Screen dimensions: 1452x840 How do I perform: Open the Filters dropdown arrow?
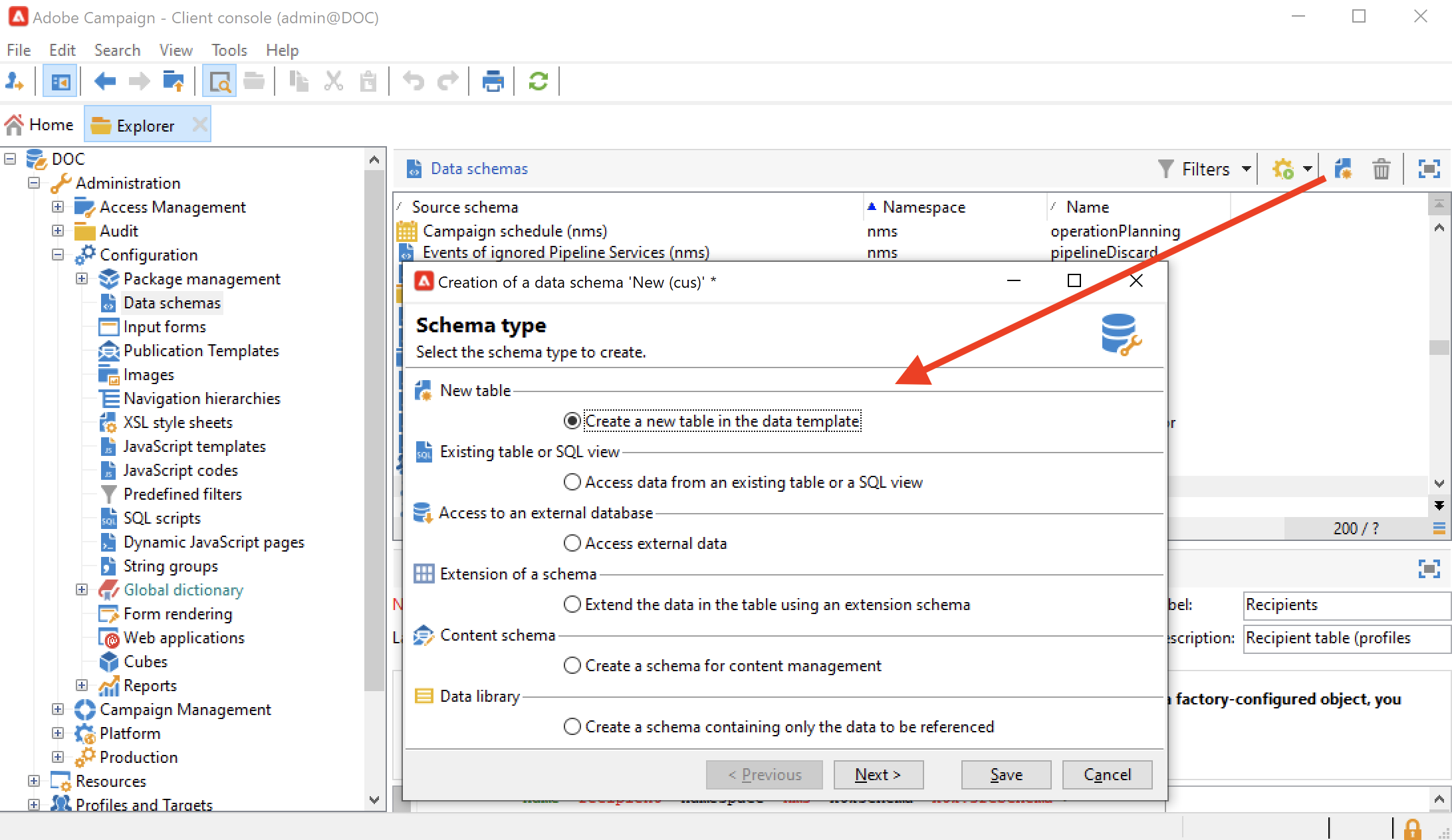pos(1247,169)
